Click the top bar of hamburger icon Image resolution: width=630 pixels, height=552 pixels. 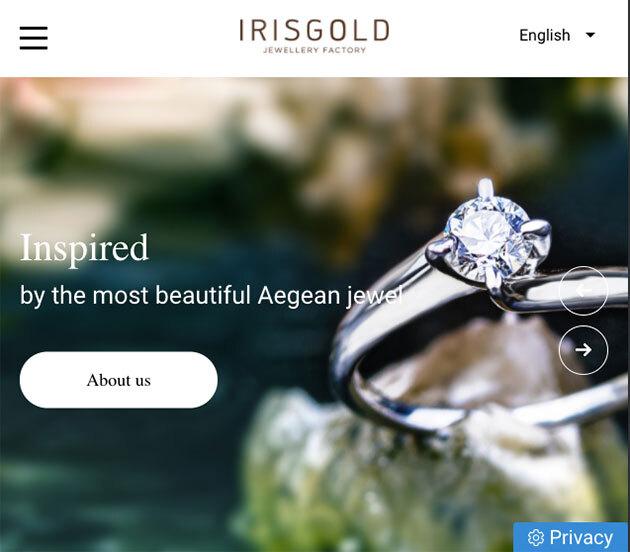pos(34,28)
